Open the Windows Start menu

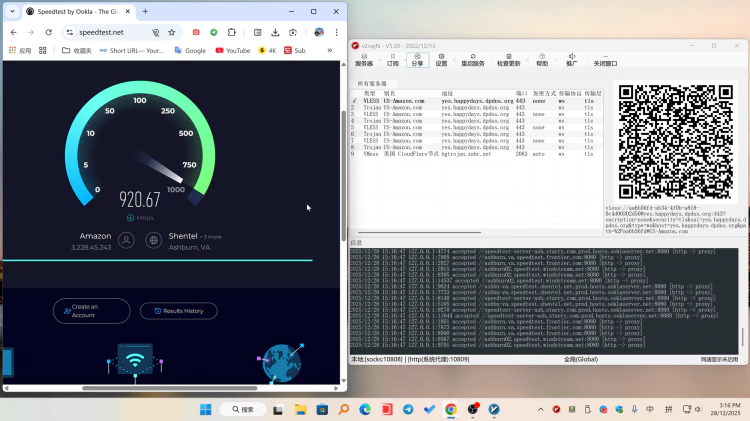tap(206, 410)
